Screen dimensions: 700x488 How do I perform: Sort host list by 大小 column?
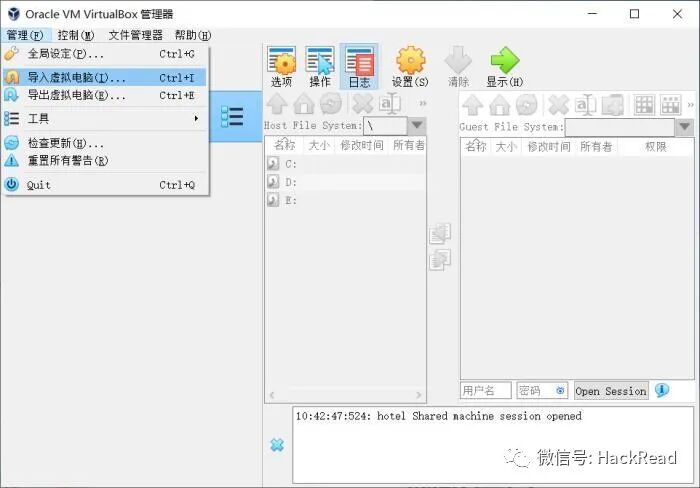pyautogui.click(x=319, y=145)
